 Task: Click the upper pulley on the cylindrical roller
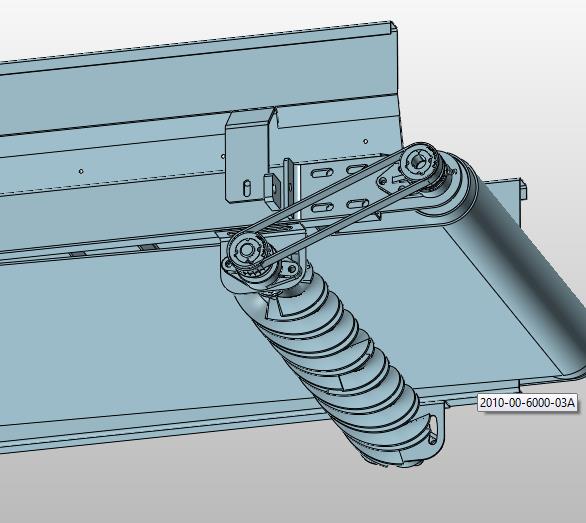pos(419,162)
